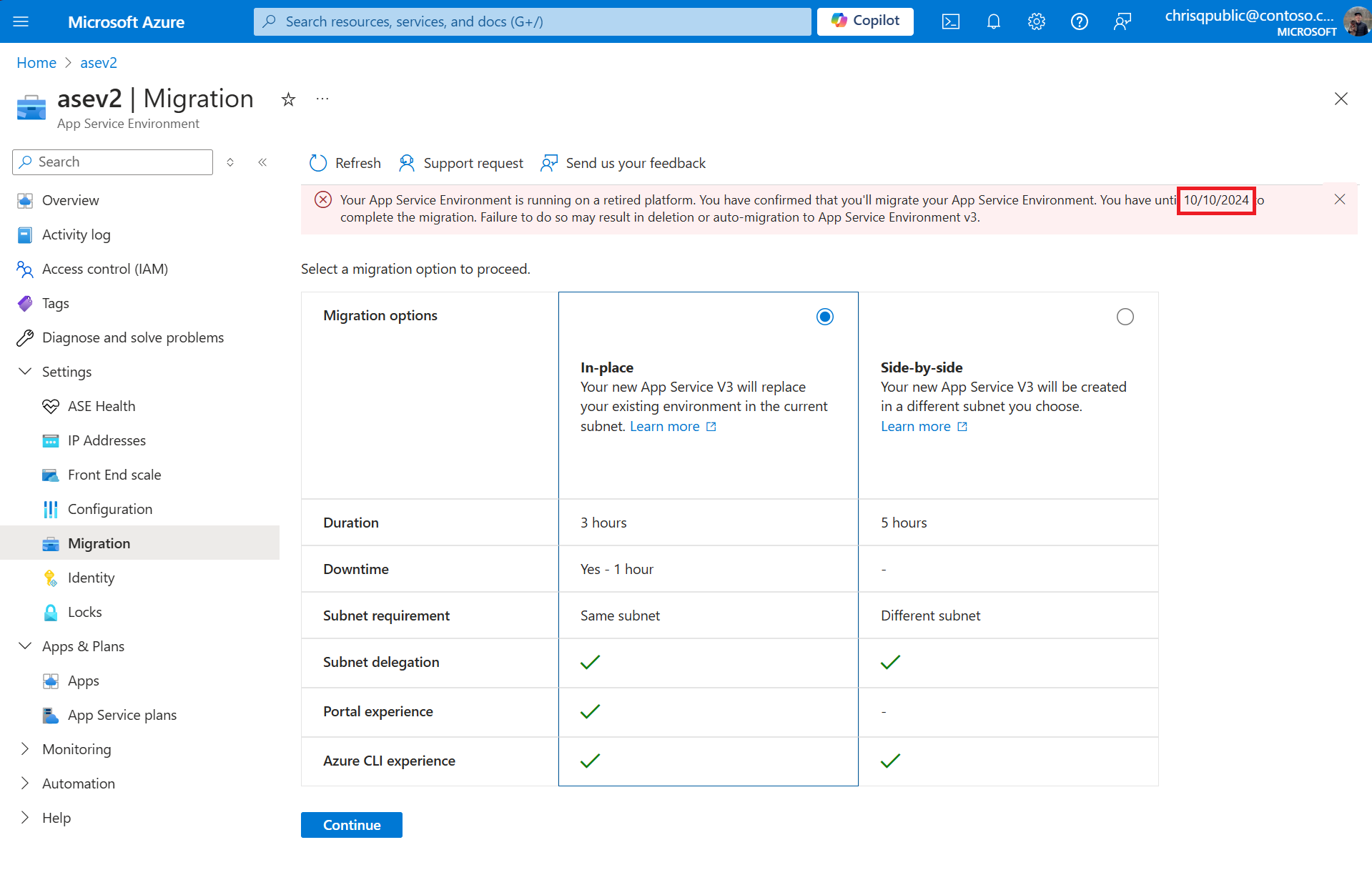Expand the Monitoring section
1372x890 pixels.
pyautogui.click(x=25, y=749)
